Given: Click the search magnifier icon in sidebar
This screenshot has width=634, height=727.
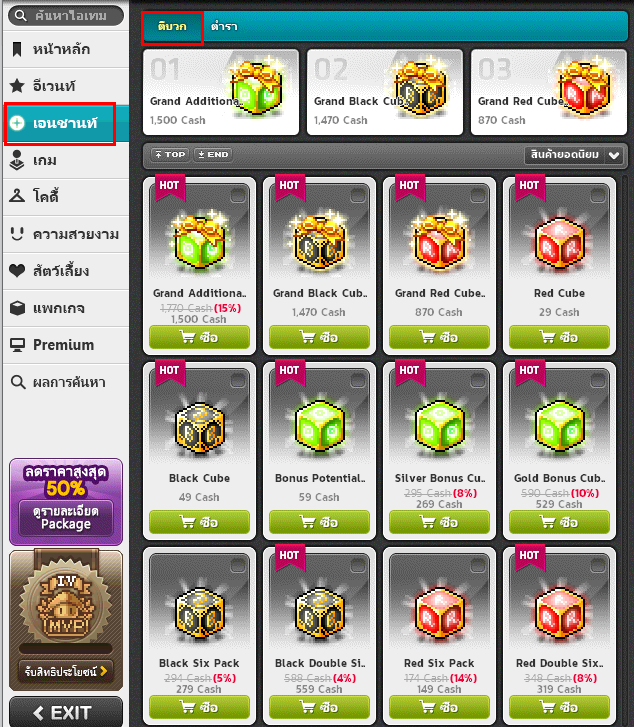Looking at the screenshot, I should [21, 15].
